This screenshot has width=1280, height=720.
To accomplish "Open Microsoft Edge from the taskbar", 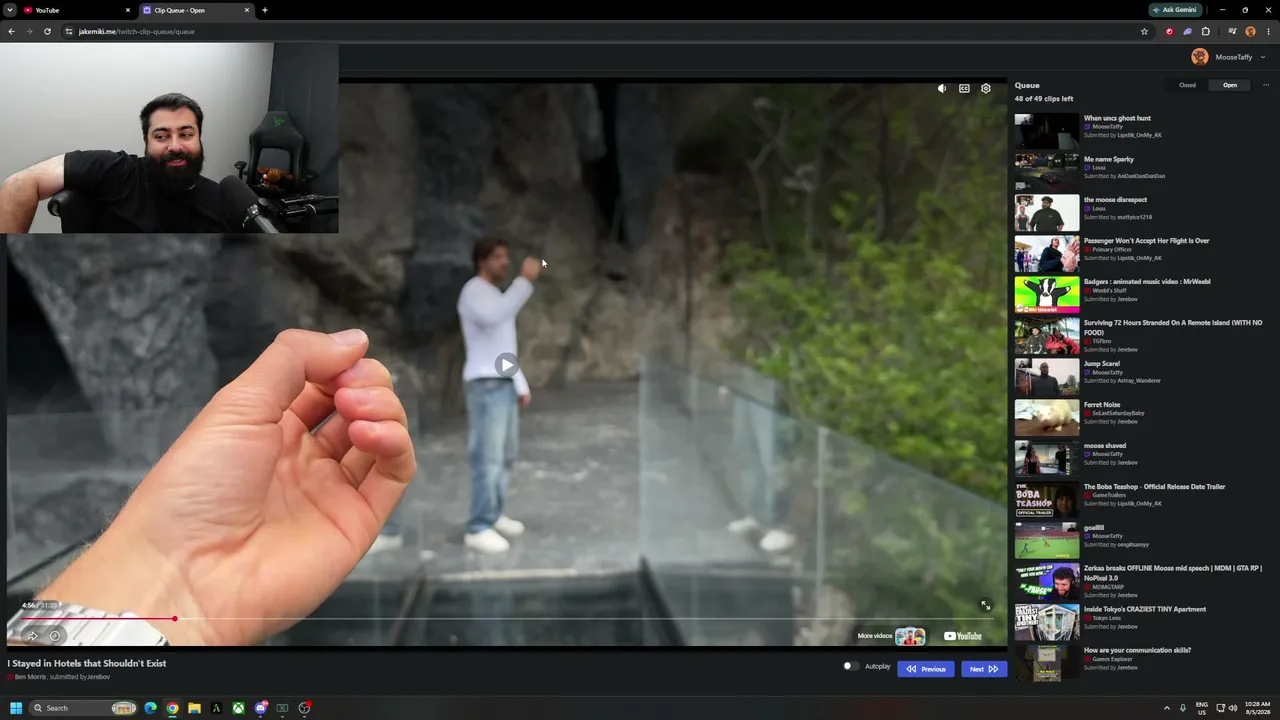I will pyautogui.click(x=150, y=708).
